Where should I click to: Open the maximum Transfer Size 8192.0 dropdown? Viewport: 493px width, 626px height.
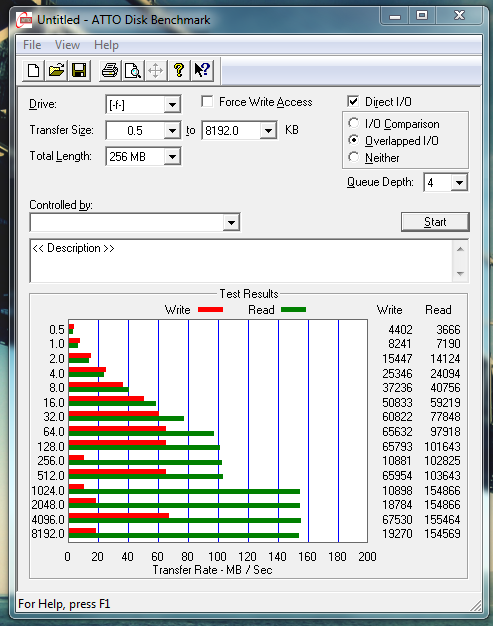[268, 131]
